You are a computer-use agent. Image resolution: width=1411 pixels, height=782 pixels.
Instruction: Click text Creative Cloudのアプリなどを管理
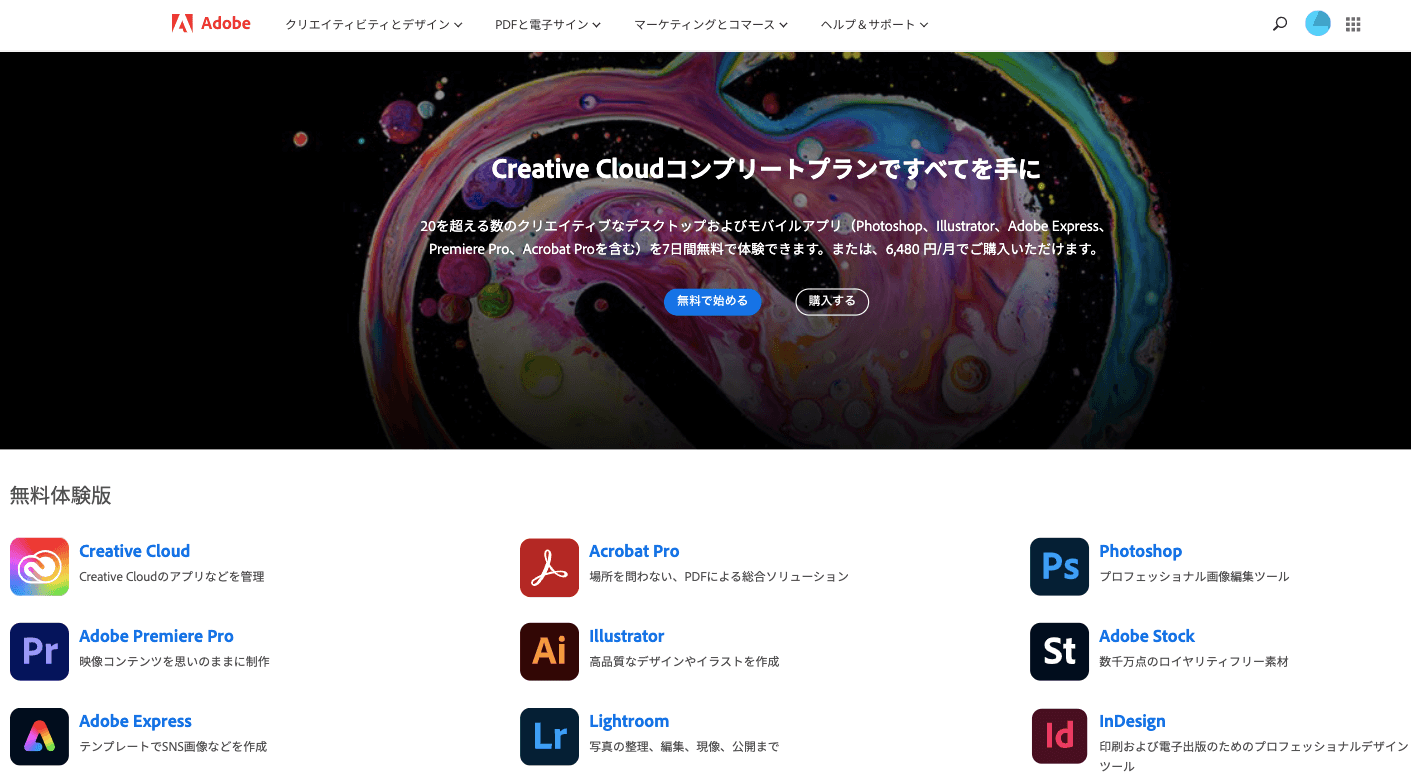tap(172, 577)
